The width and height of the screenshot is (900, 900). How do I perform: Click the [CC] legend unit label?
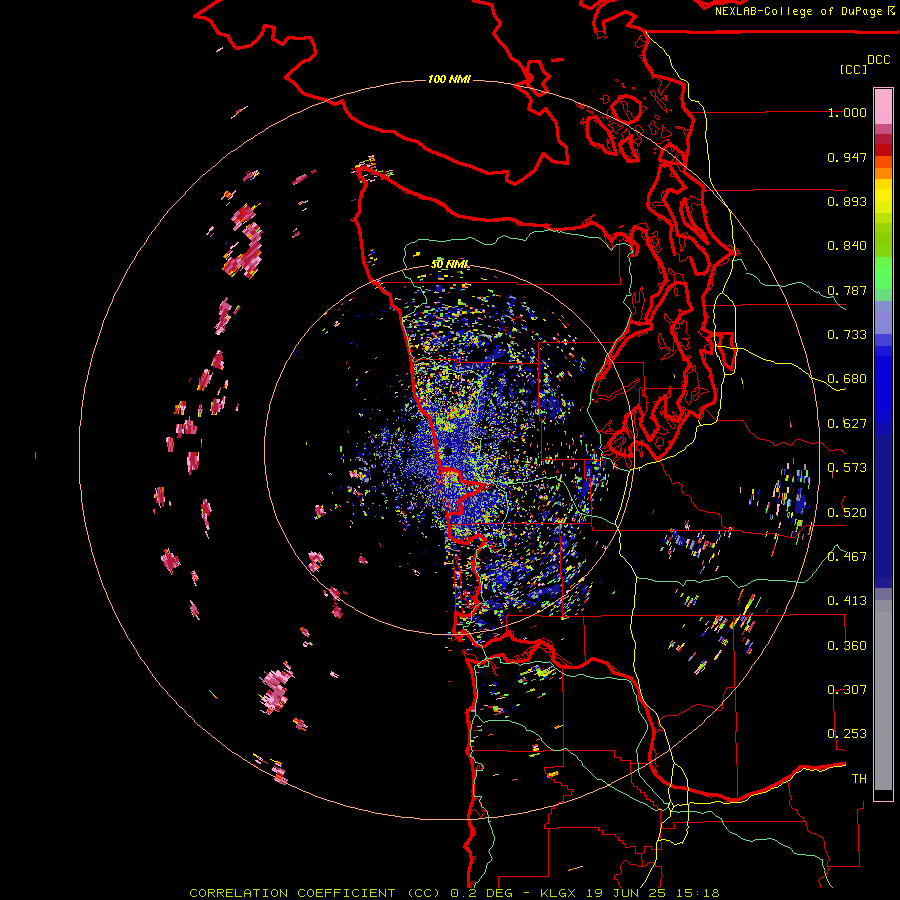[x=853, y=69]
